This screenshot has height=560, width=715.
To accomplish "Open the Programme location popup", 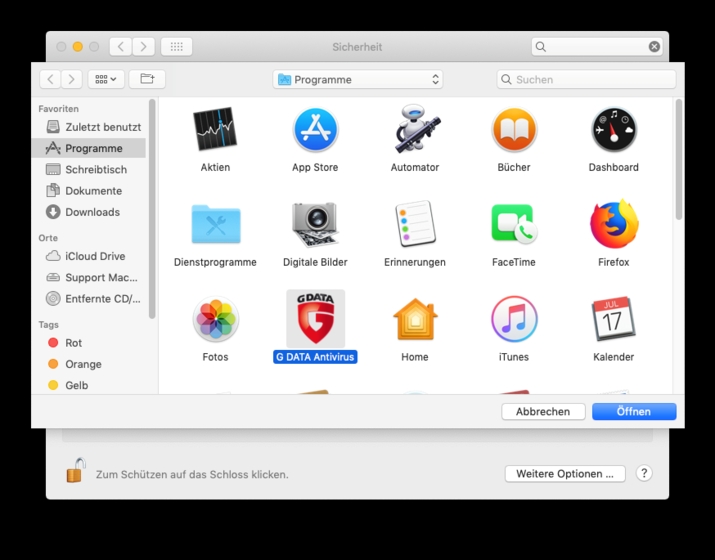I will 358,79.
